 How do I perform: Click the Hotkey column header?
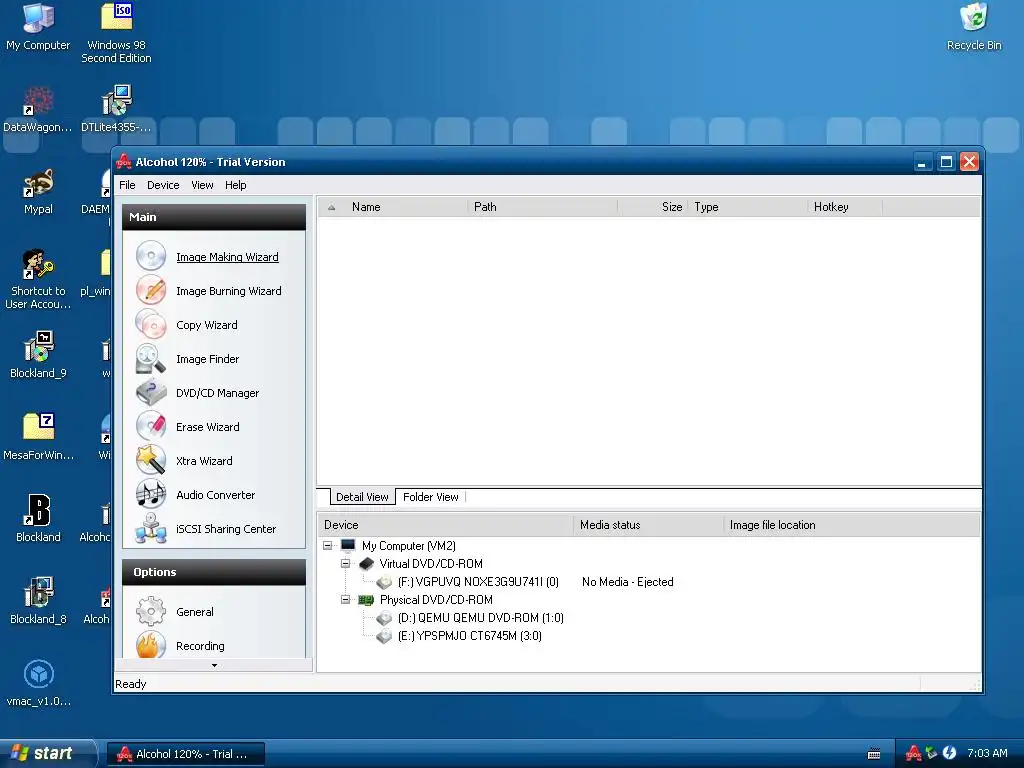(844, 207)
